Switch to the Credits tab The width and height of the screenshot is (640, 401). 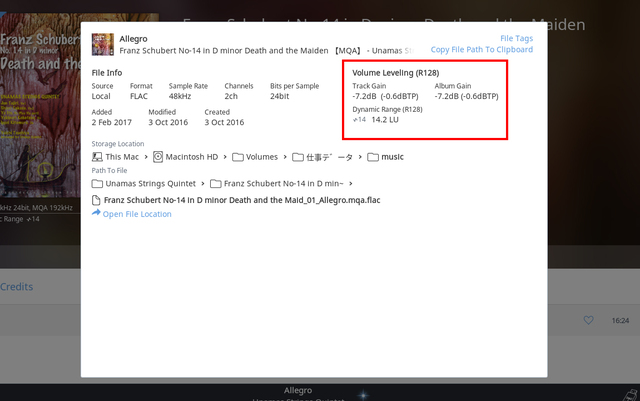(17, 286)
